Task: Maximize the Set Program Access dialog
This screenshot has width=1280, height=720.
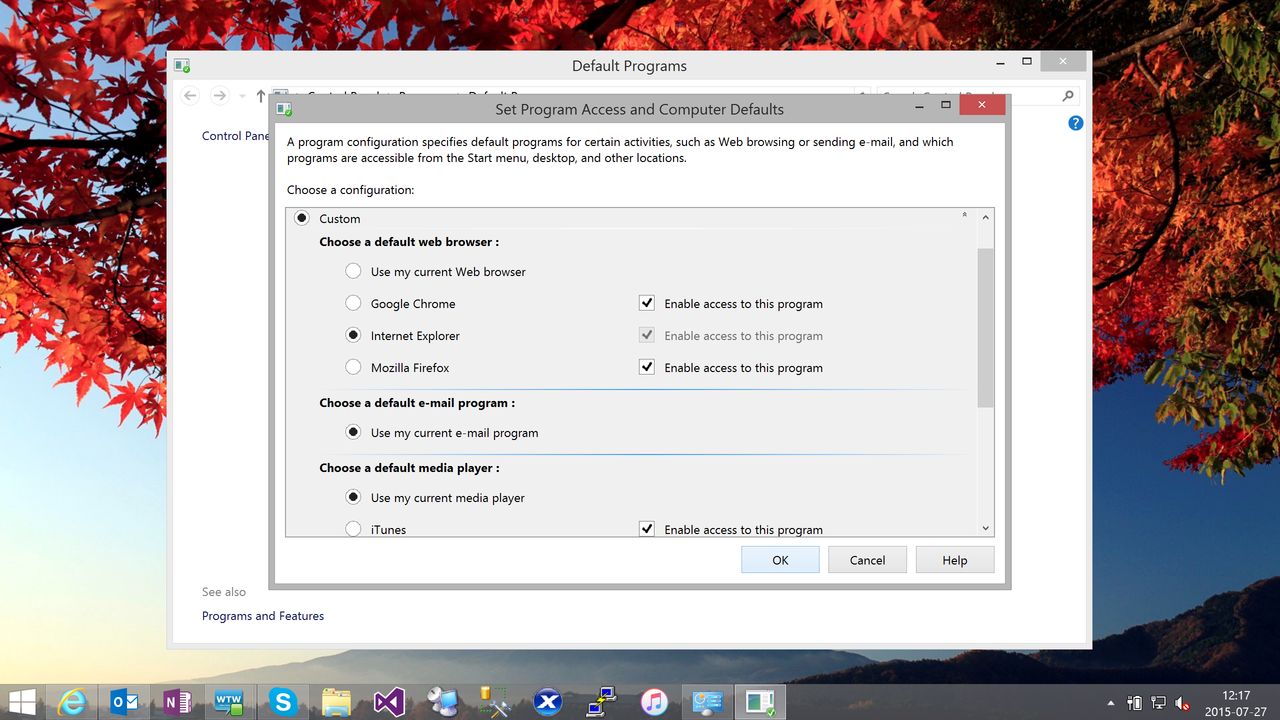Action: 946,104
